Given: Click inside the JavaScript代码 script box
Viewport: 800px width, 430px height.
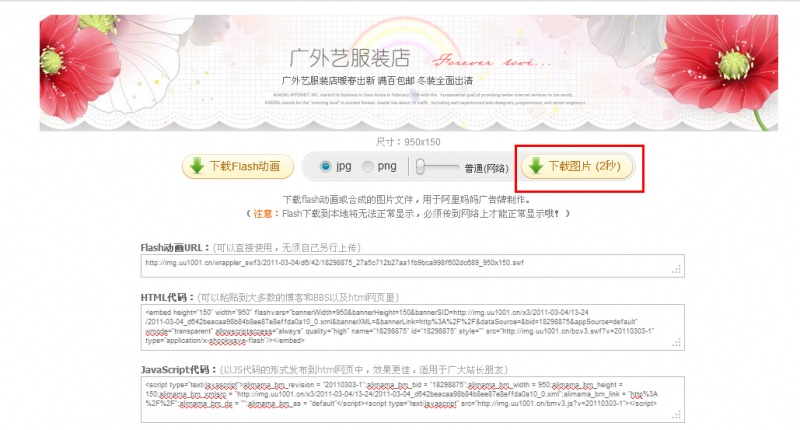Looking at the screenshot, I should (x=400, y=396).
